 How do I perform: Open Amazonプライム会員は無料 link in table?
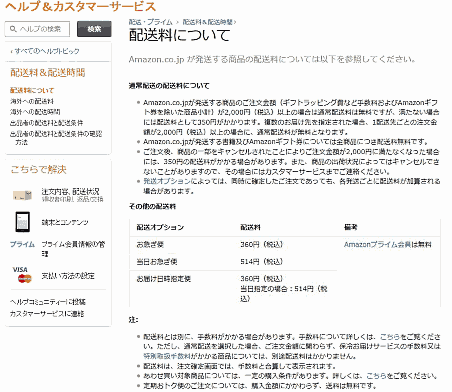[x=387, y=245]
